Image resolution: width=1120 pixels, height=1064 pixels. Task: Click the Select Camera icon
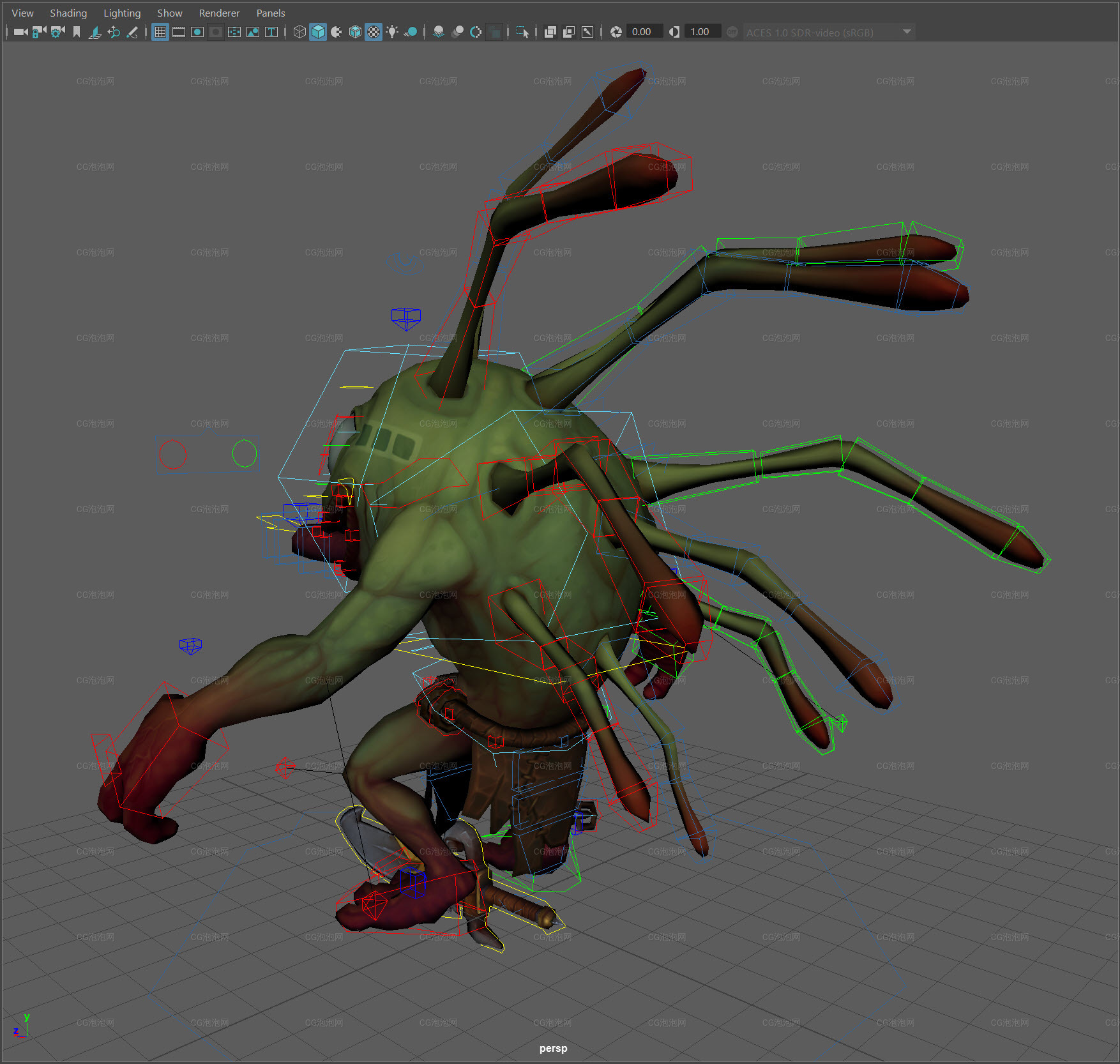click(20, 32)
